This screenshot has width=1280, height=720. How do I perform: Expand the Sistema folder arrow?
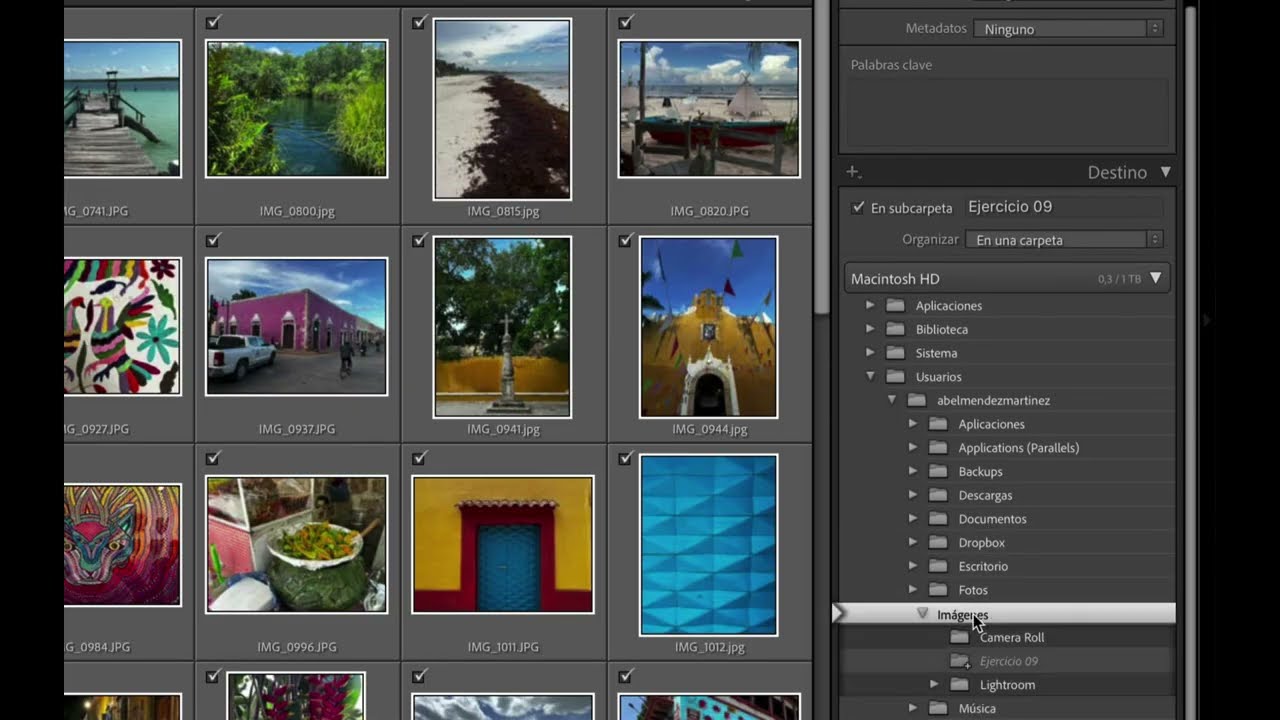point(870,353)
